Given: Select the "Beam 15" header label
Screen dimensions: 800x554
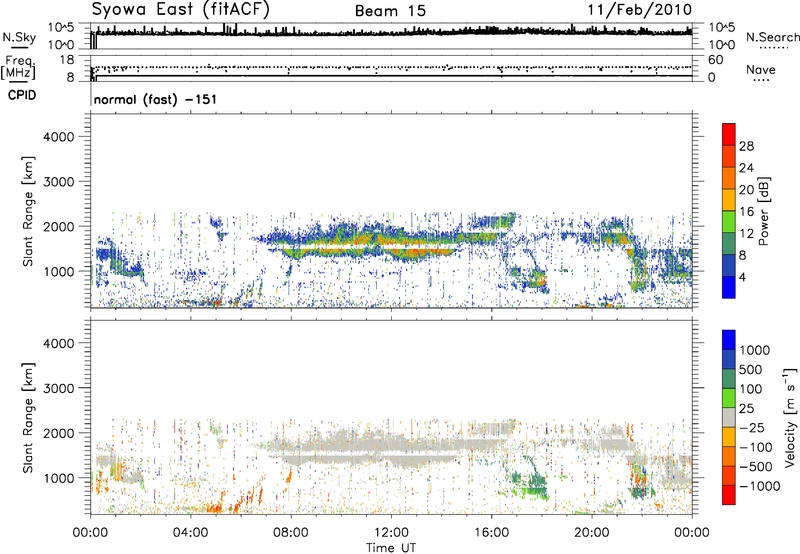Looking at the screenshot, I should tap(390, 11).
